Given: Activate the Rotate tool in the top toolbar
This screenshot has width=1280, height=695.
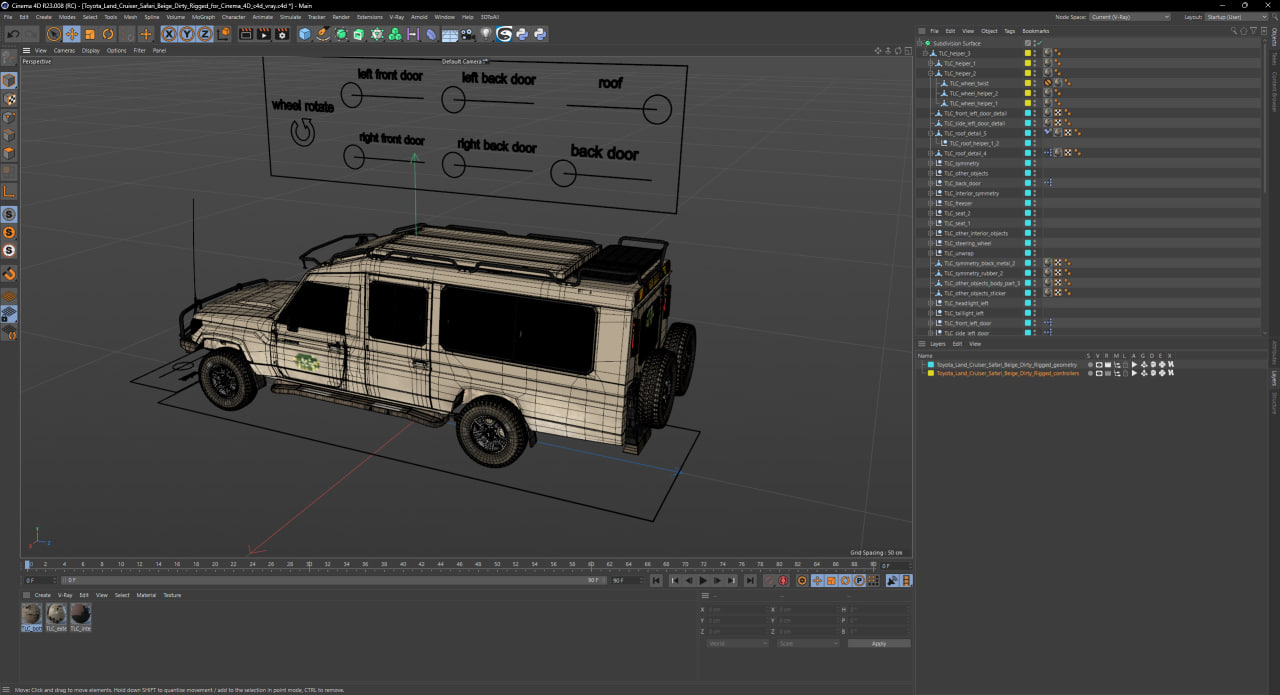Looking at the screenshot, I should click(108, 34).
